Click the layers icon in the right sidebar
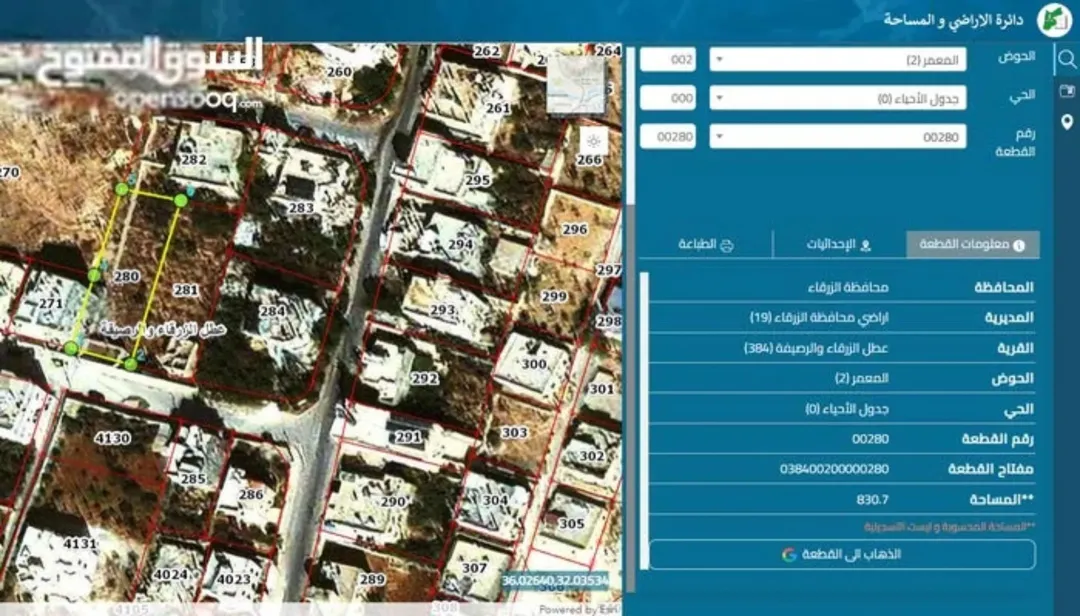 tap(1067, 91)
